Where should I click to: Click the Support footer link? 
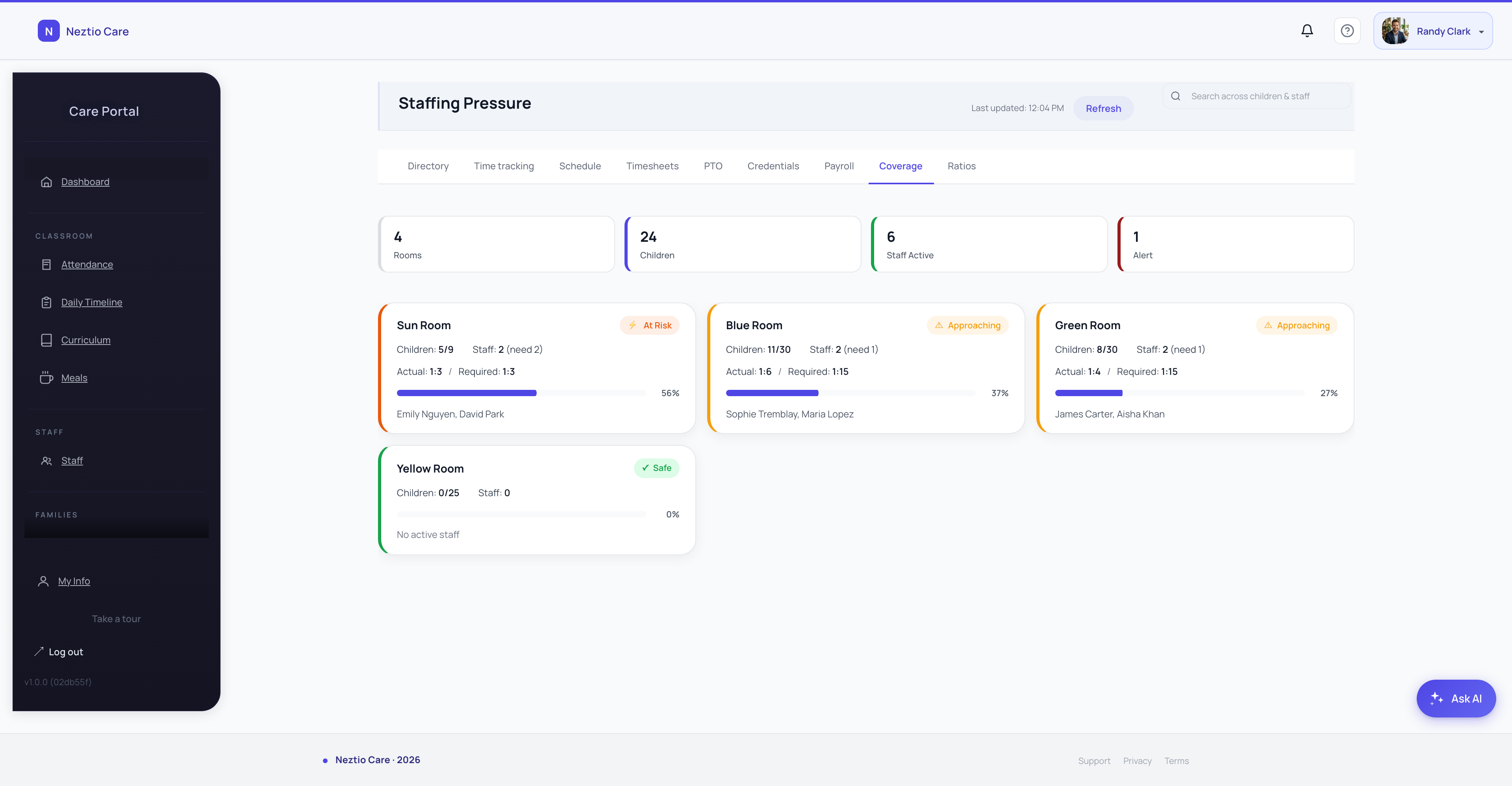coord(1094,761)
